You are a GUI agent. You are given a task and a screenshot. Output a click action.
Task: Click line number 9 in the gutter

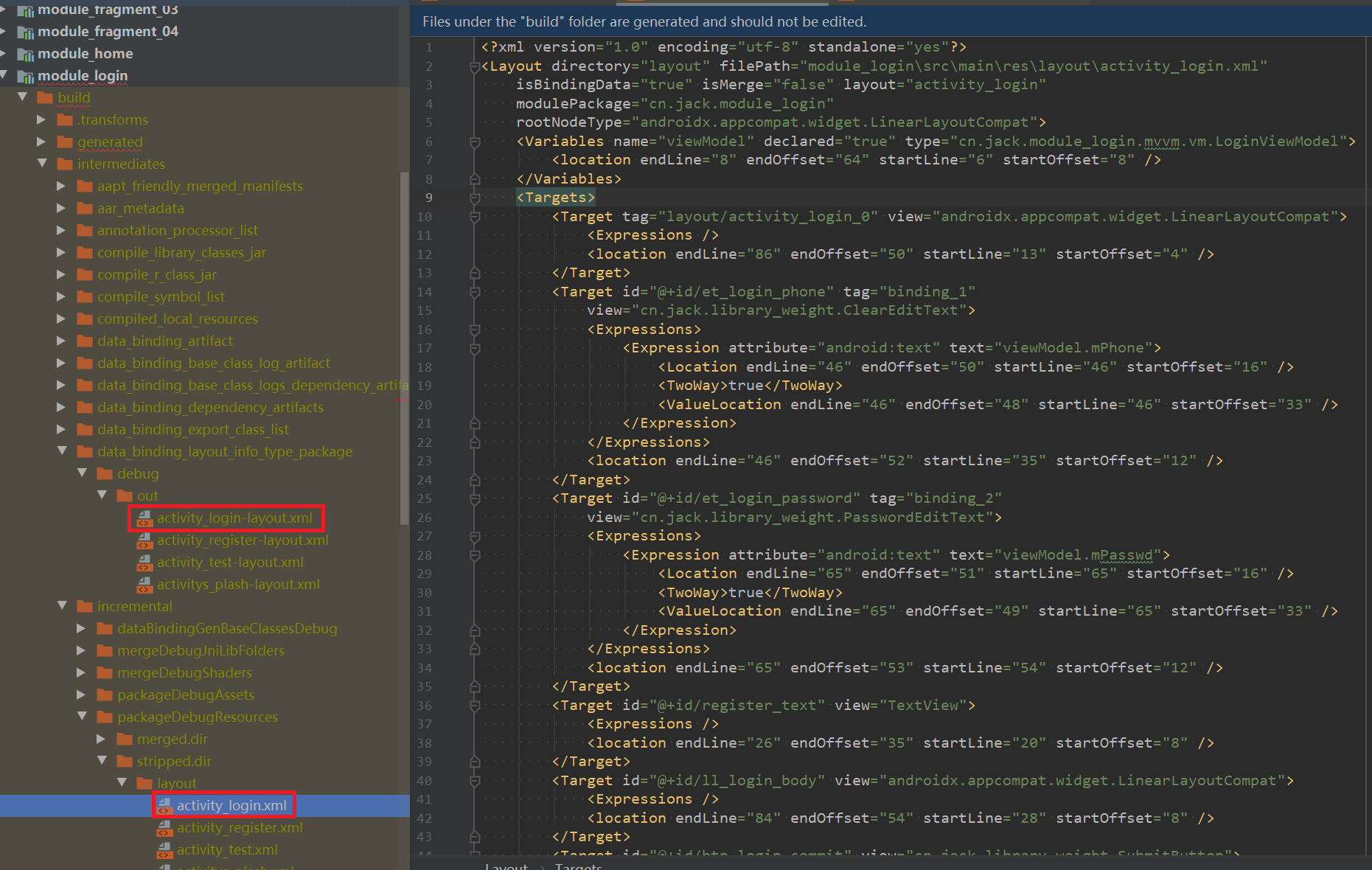429,198
